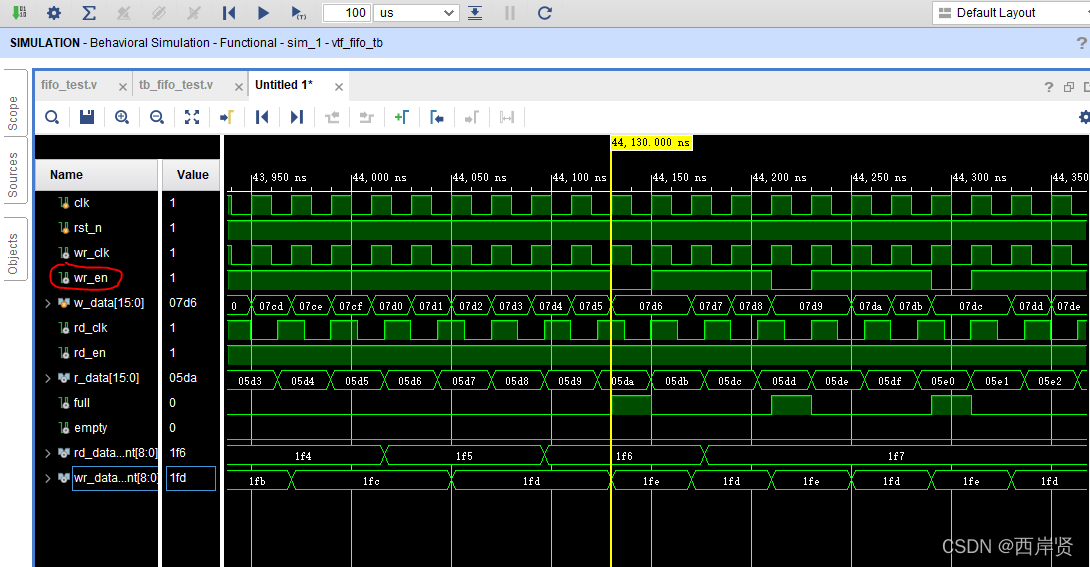Float the waveform window icon
This screenshot has height=567, width=1090.
pos(1068,87)
